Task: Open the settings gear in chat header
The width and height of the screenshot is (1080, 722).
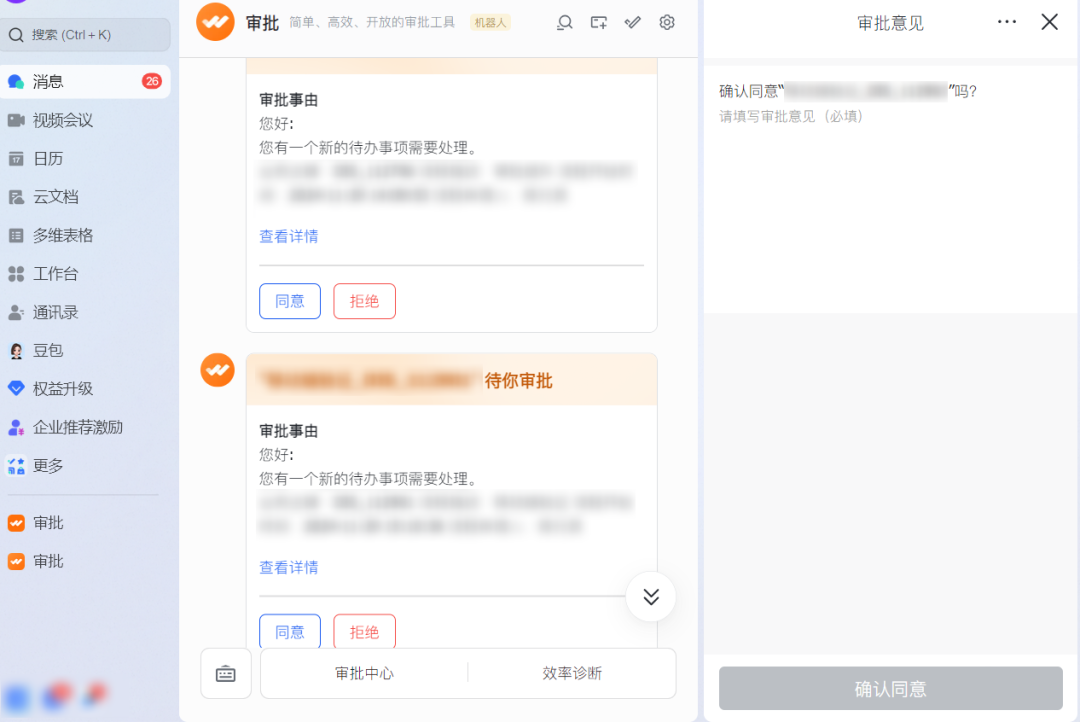Action: click(x=667, y=22)
